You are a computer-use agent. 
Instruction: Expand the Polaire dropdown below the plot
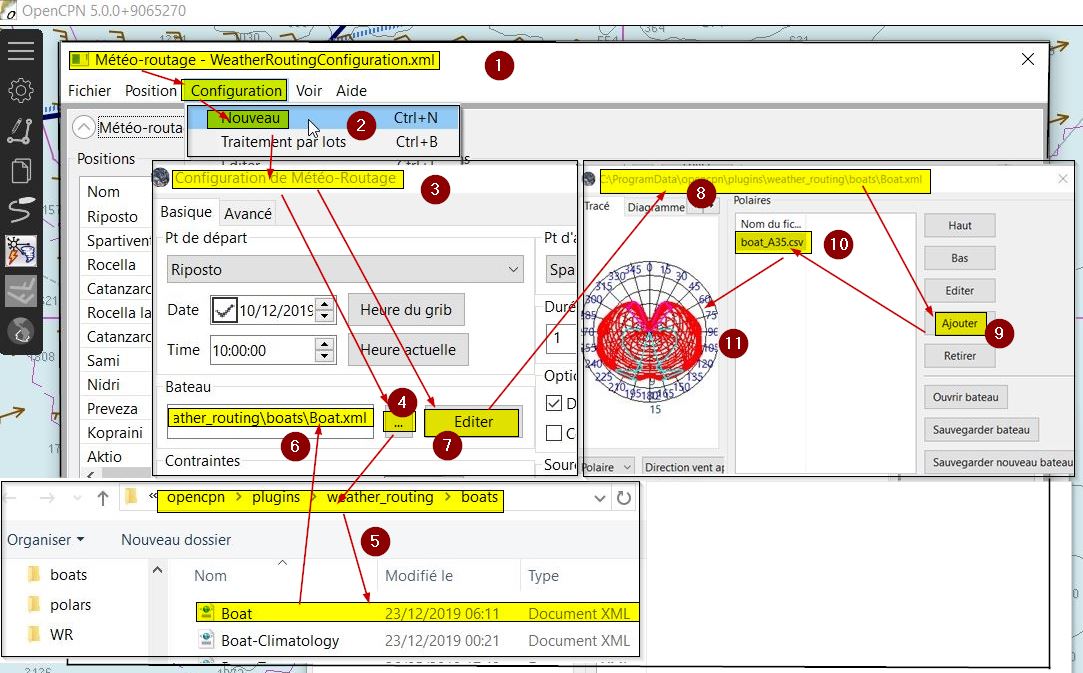pos(608,467)
